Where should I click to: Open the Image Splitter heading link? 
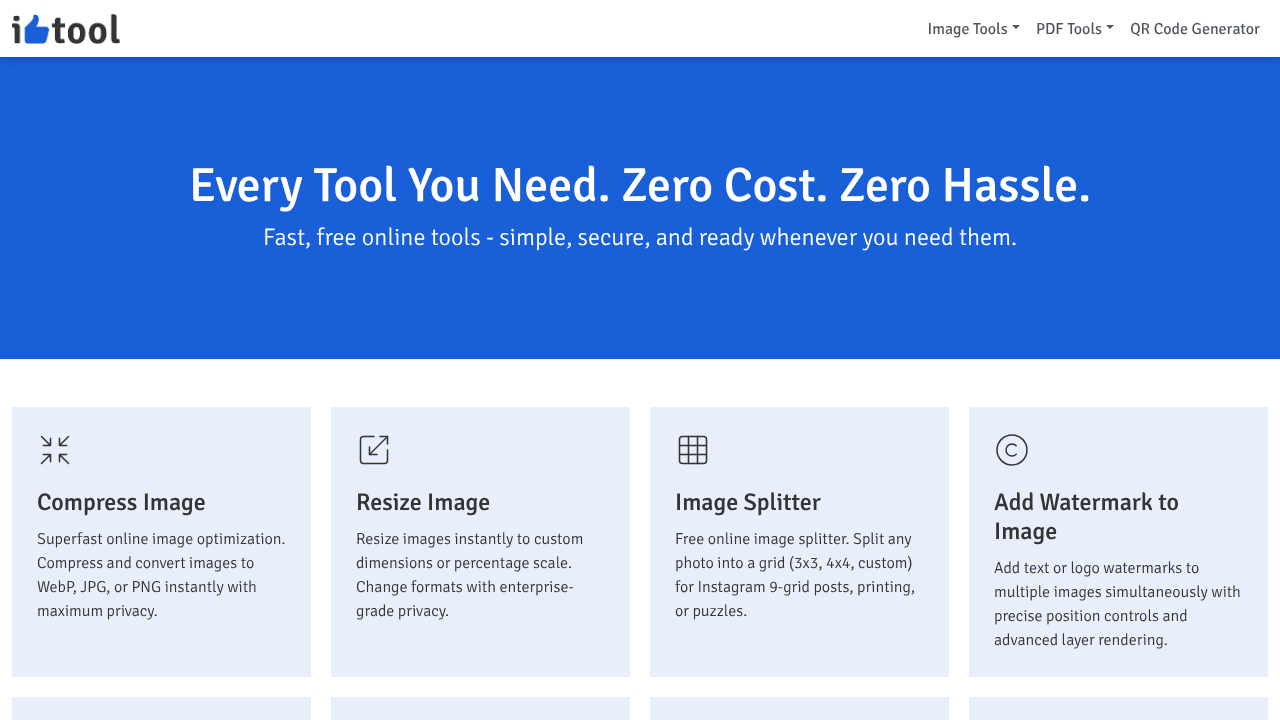(748, 502)
